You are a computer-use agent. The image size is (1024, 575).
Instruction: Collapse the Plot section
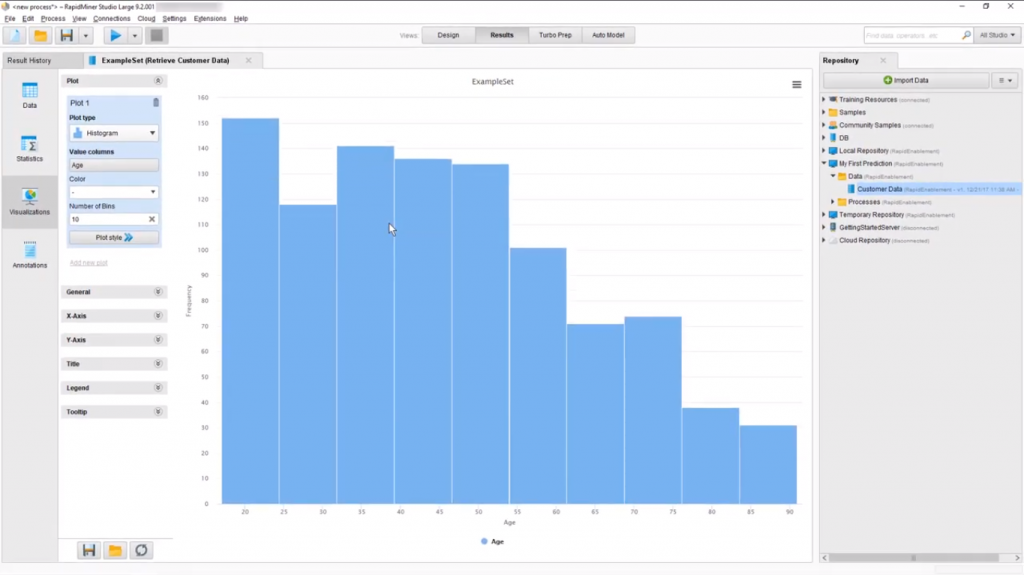[158, 80]
